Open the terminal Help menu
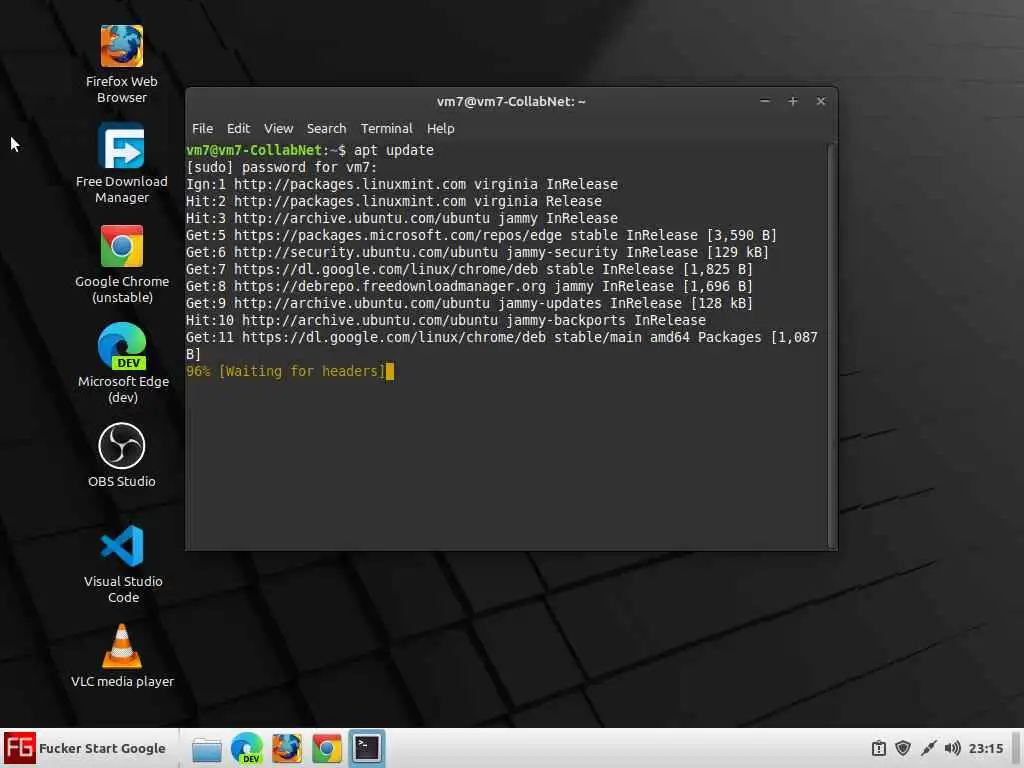 click(441, 129)
